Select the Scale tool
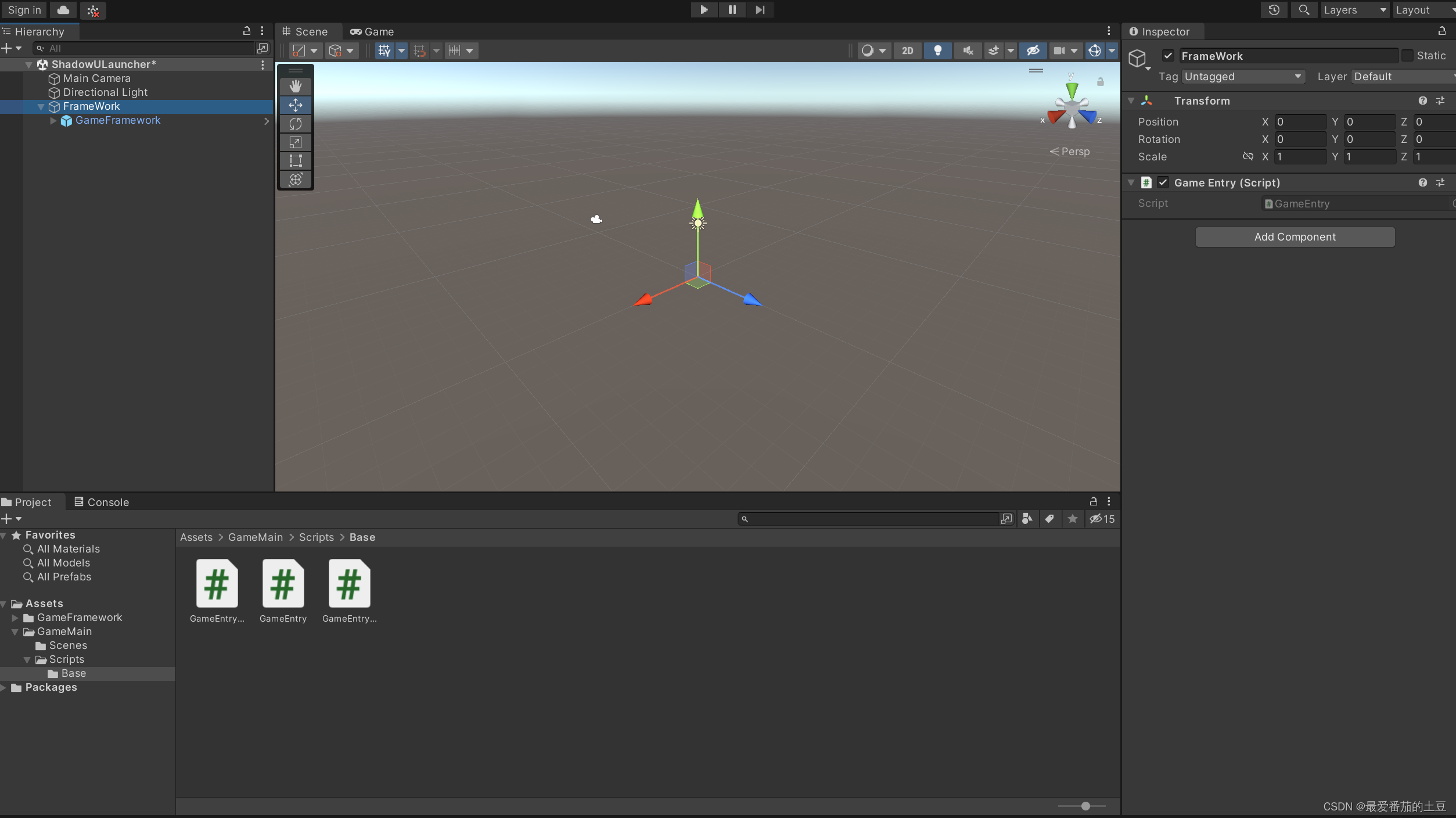 tap(296, 142)
